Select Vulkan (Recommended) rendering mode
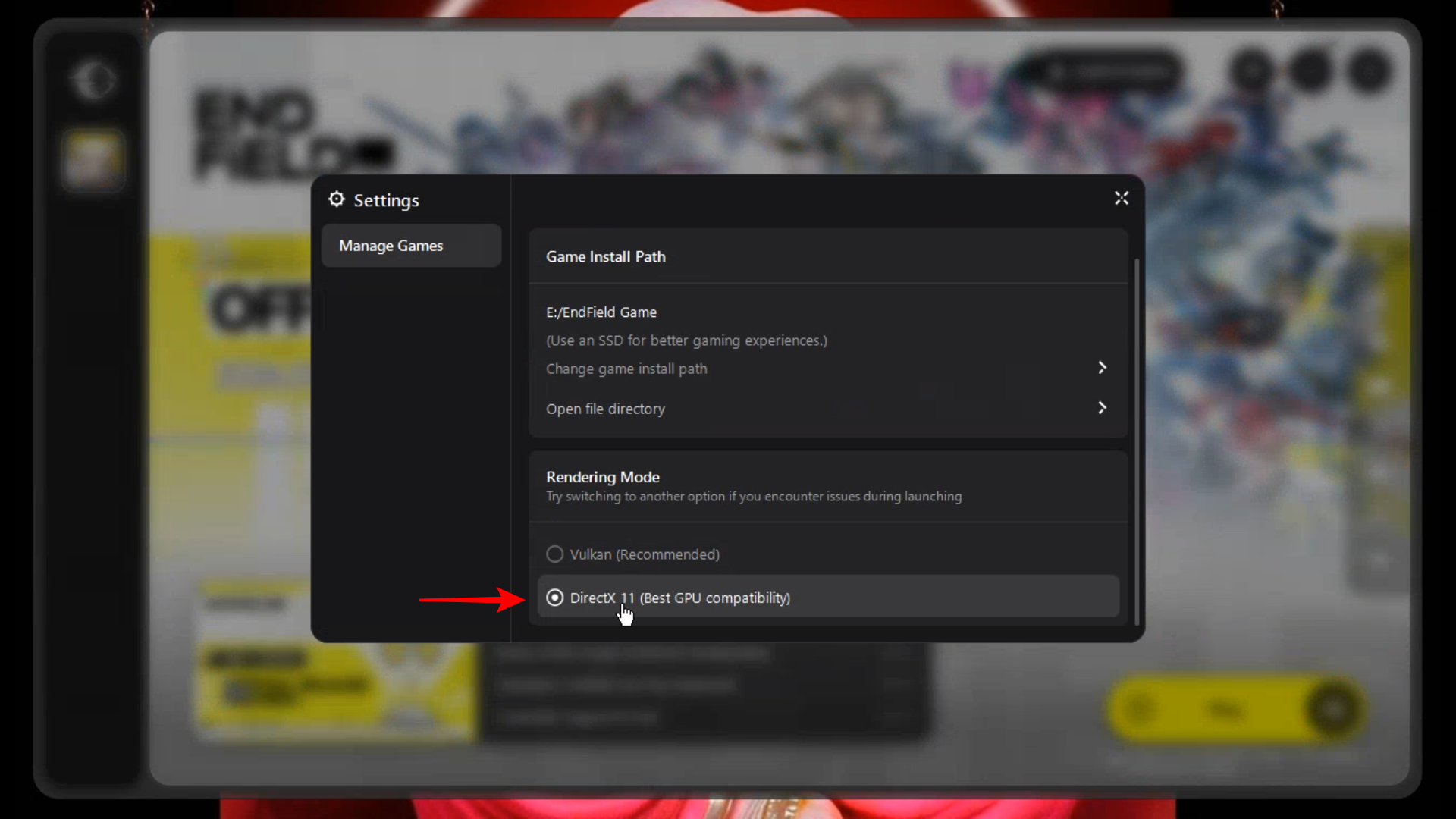The image size is (1456, 819). pyautogui.click(x=555, y=554)
